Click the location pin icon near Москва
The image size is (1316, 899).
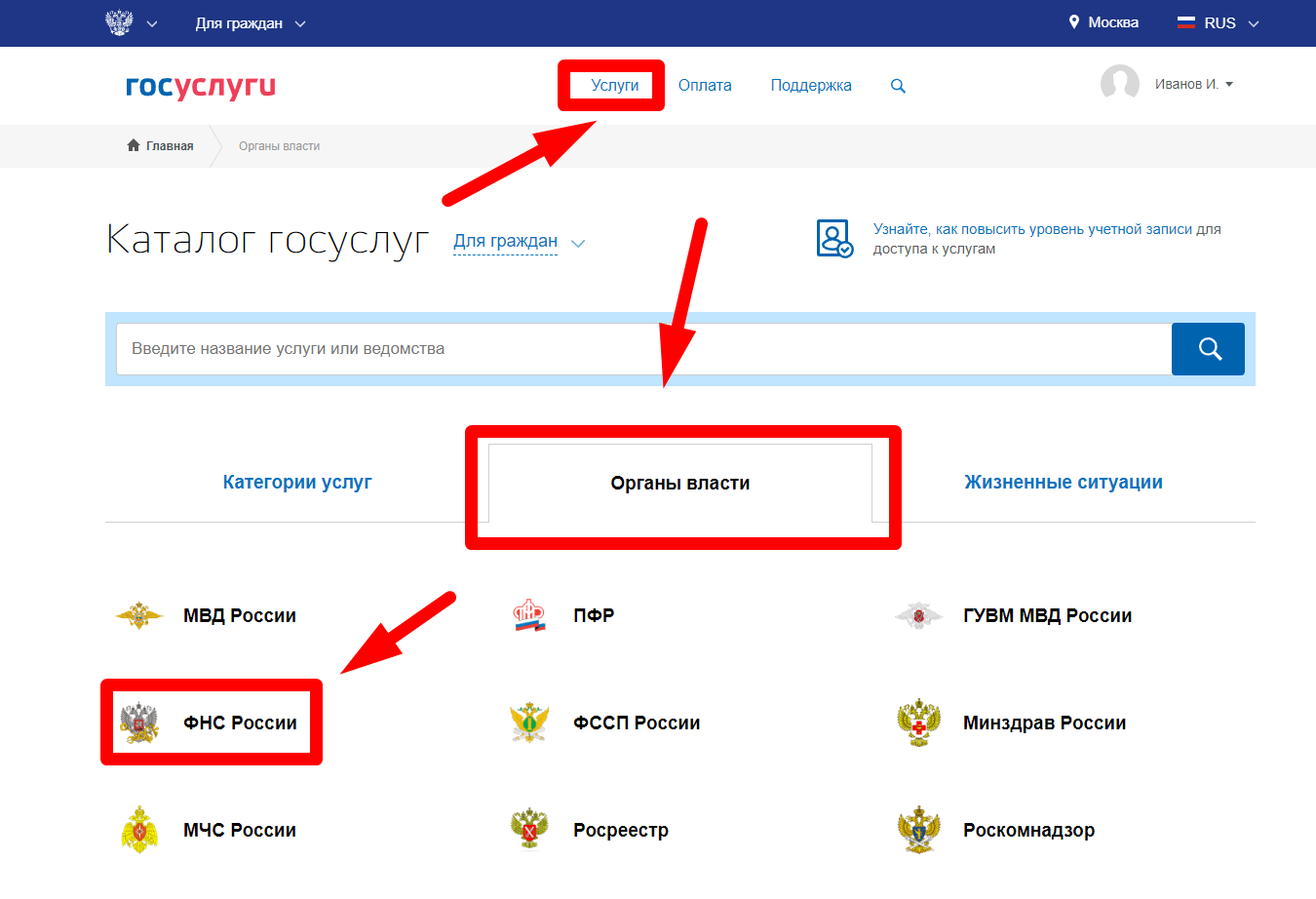(1074, 22)
